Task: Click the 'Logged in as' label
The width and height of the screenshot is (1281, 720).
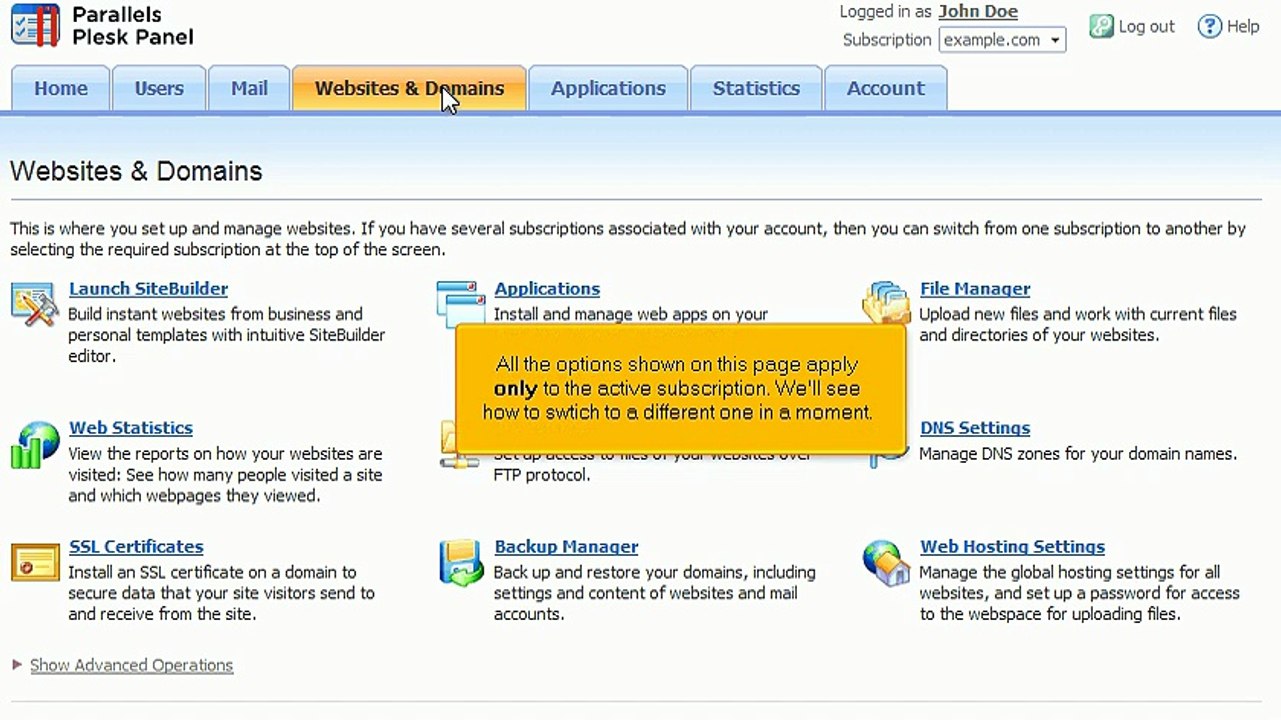Action: pos(885,12)
